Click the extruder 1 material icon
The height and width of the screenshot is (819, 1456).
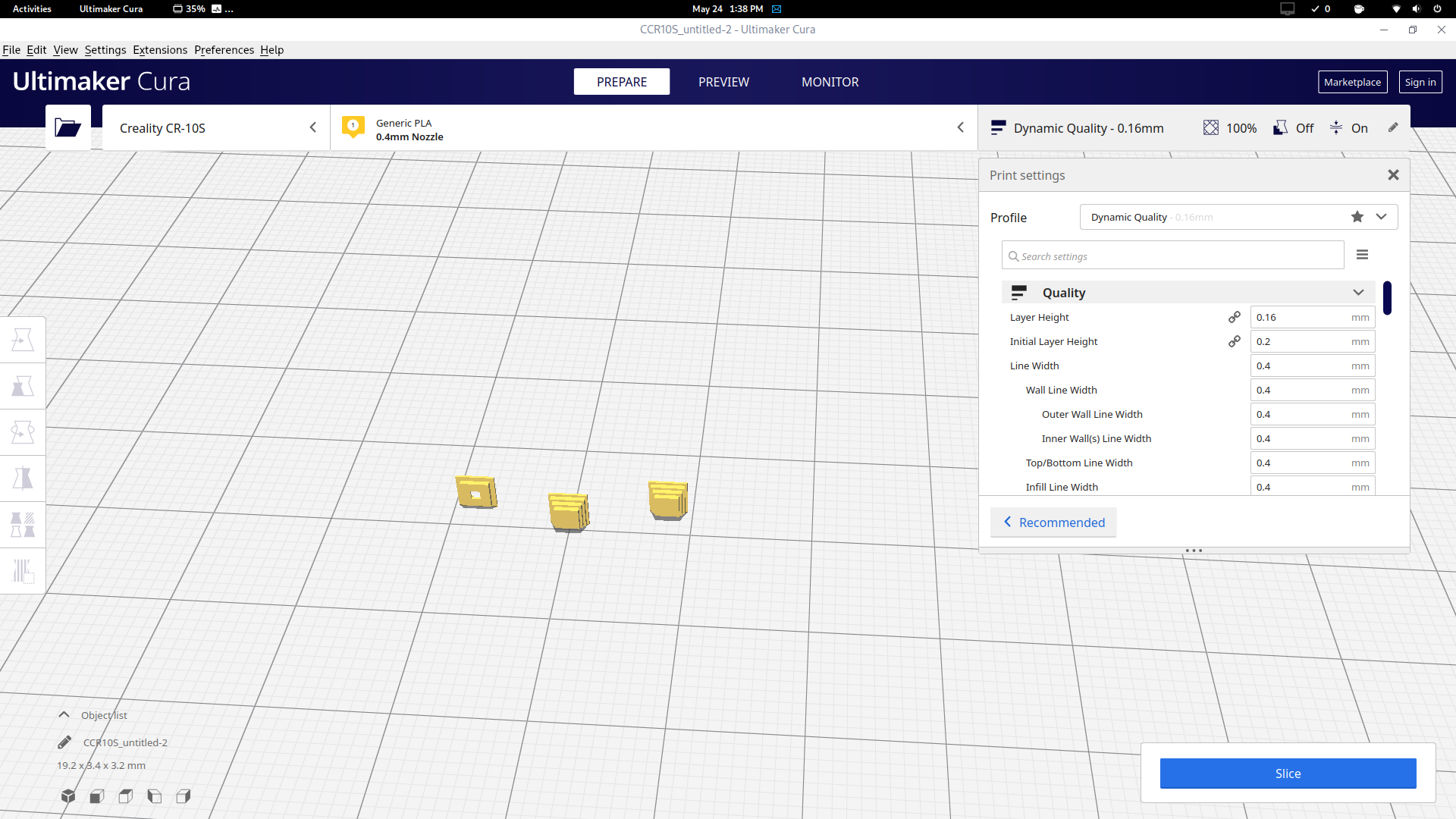(353, 127)
